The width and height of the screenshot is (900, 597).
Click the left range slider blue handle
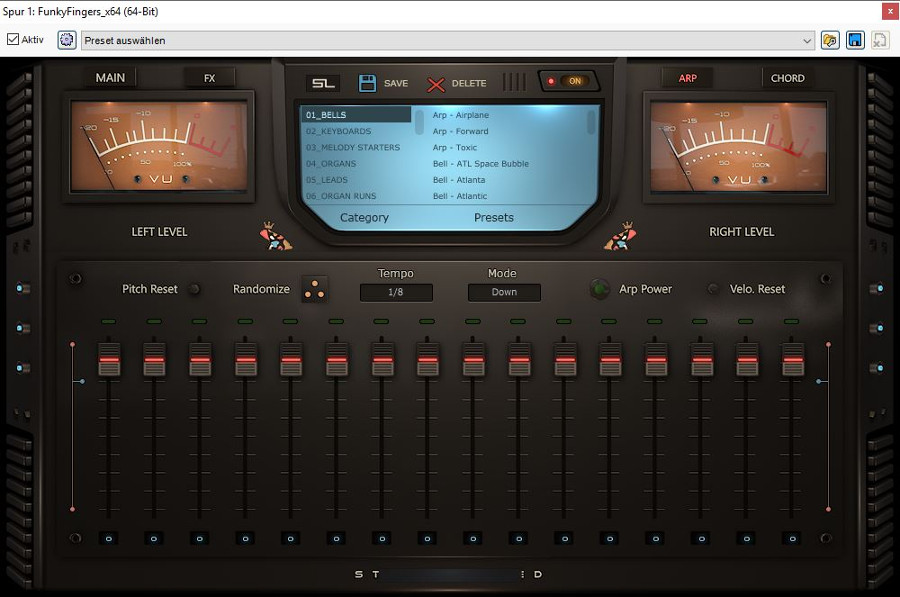pyautogui.click(x=82, y=381)
